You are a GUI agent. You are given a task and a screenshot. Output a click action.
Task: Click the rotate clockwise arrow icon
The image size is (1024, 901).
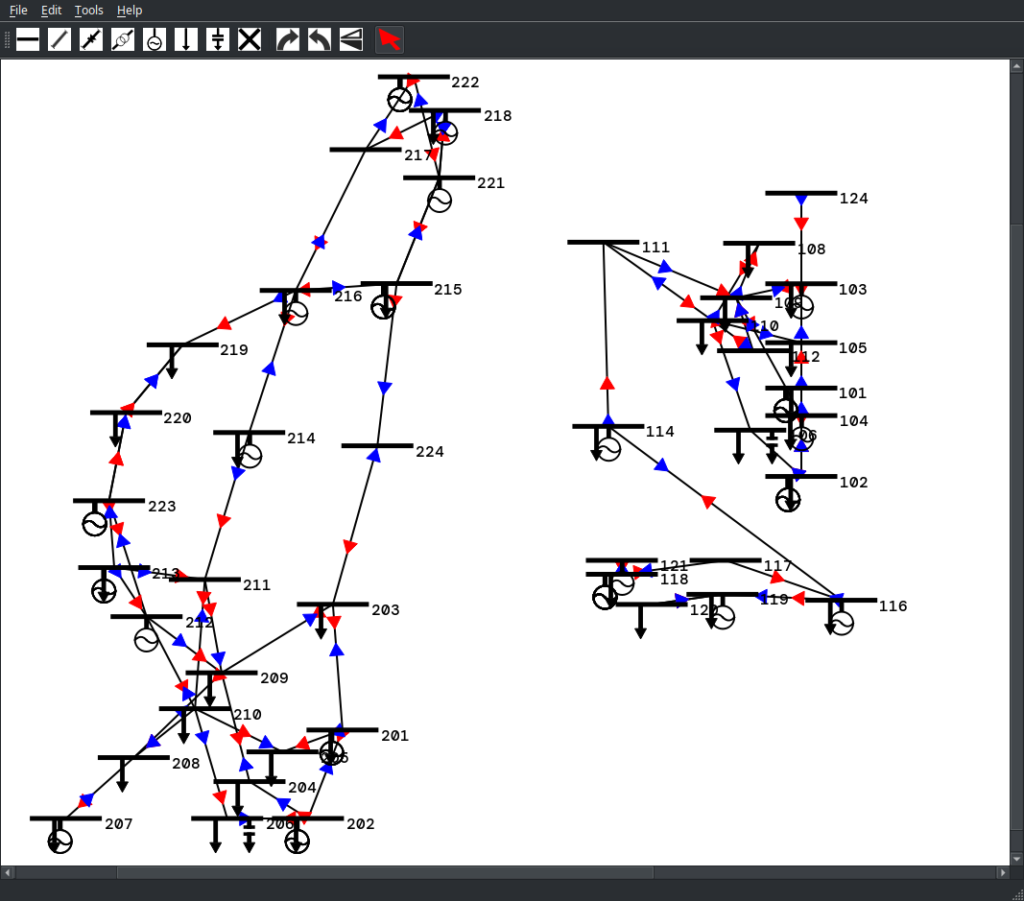pyautogui.click(x=287, y=40)
